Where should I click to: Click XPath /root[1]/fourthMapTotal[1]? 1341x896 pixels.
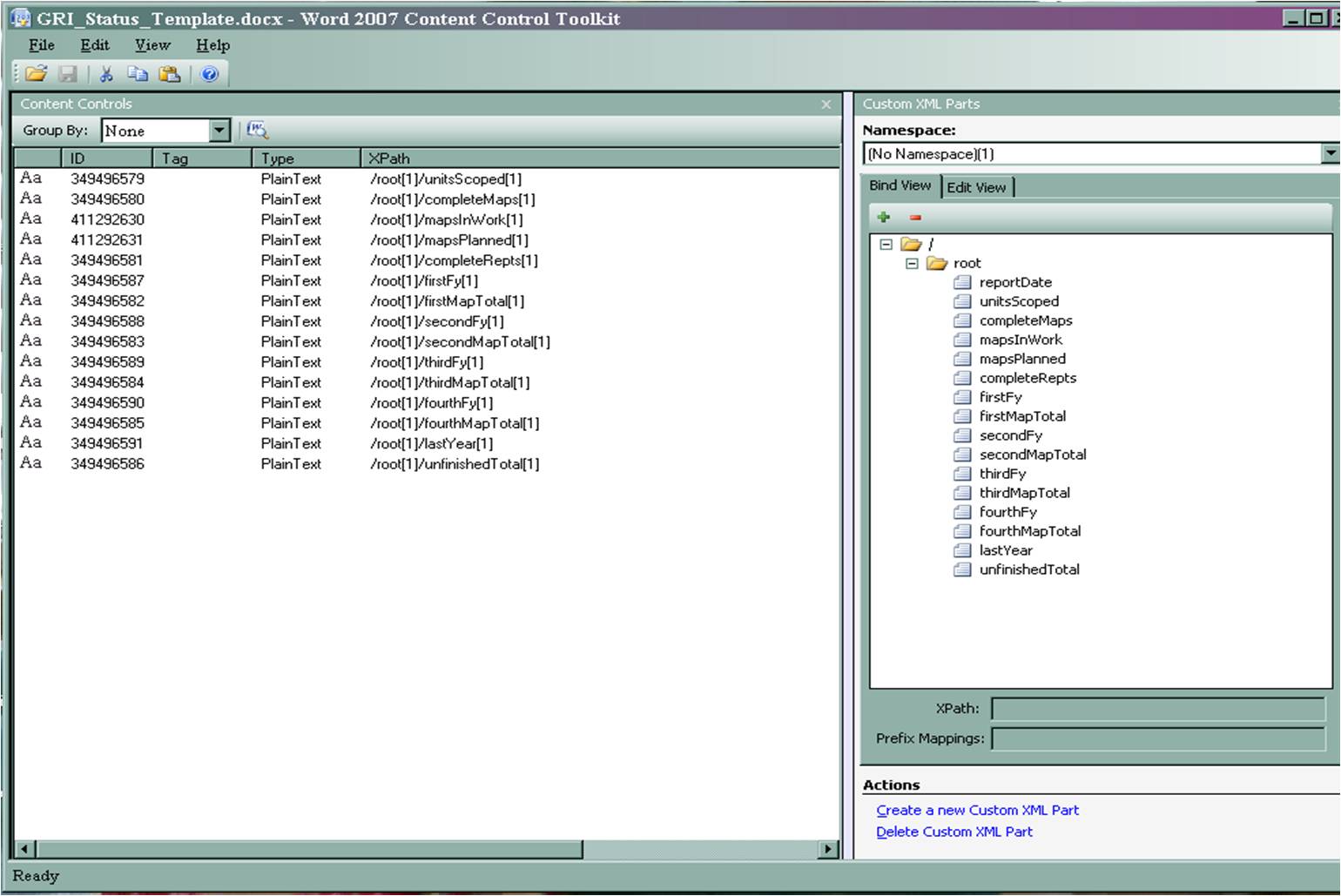(x=455, y=423)
